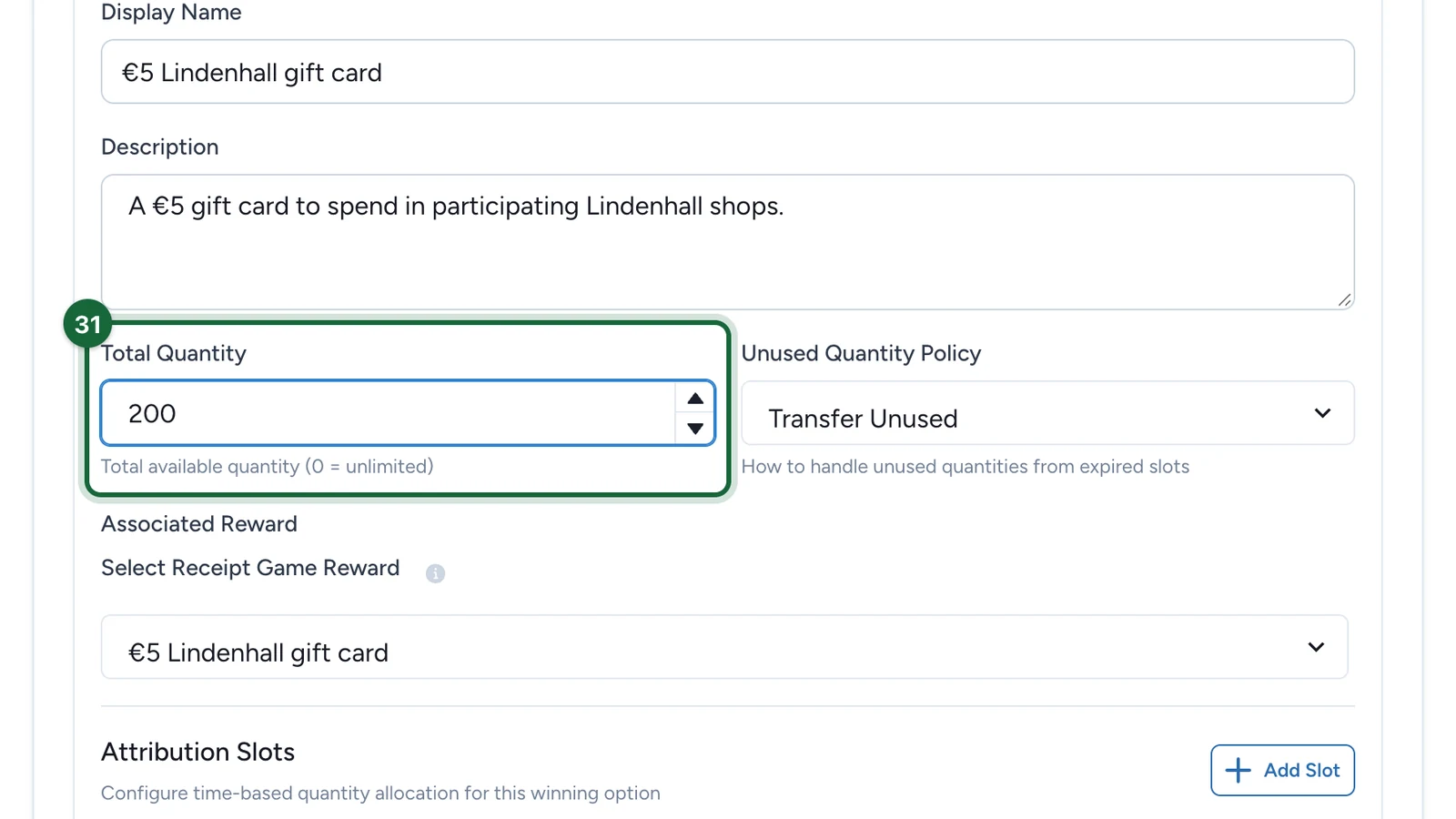Viewport: 1456px width, 819px height.
Task: Click inside the Description text area
Action: click(x=727, y=242)
